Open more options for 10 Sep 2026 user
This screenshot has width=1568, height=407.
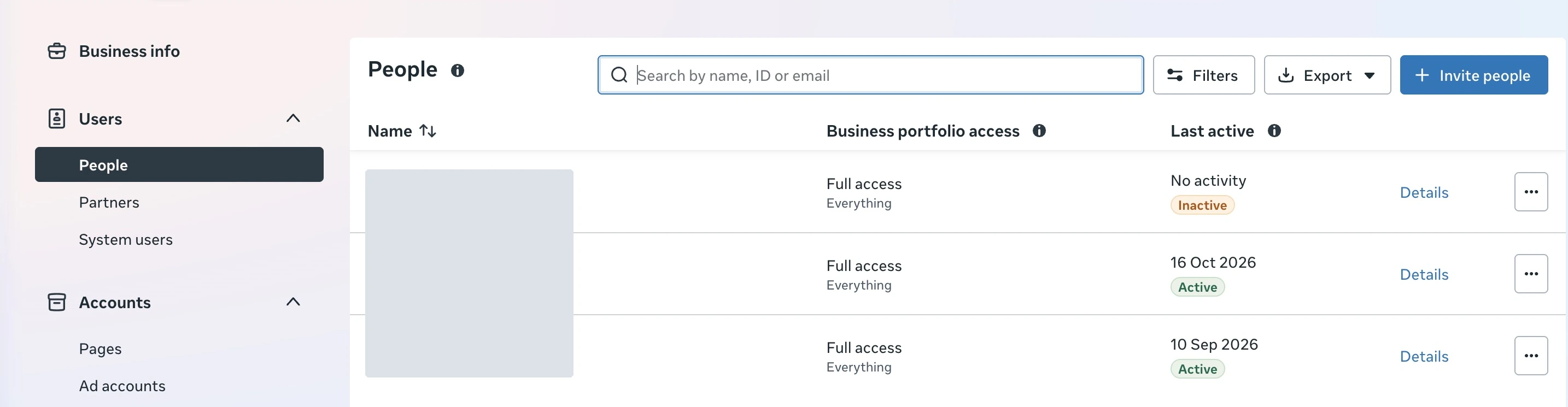[1531, 356]
